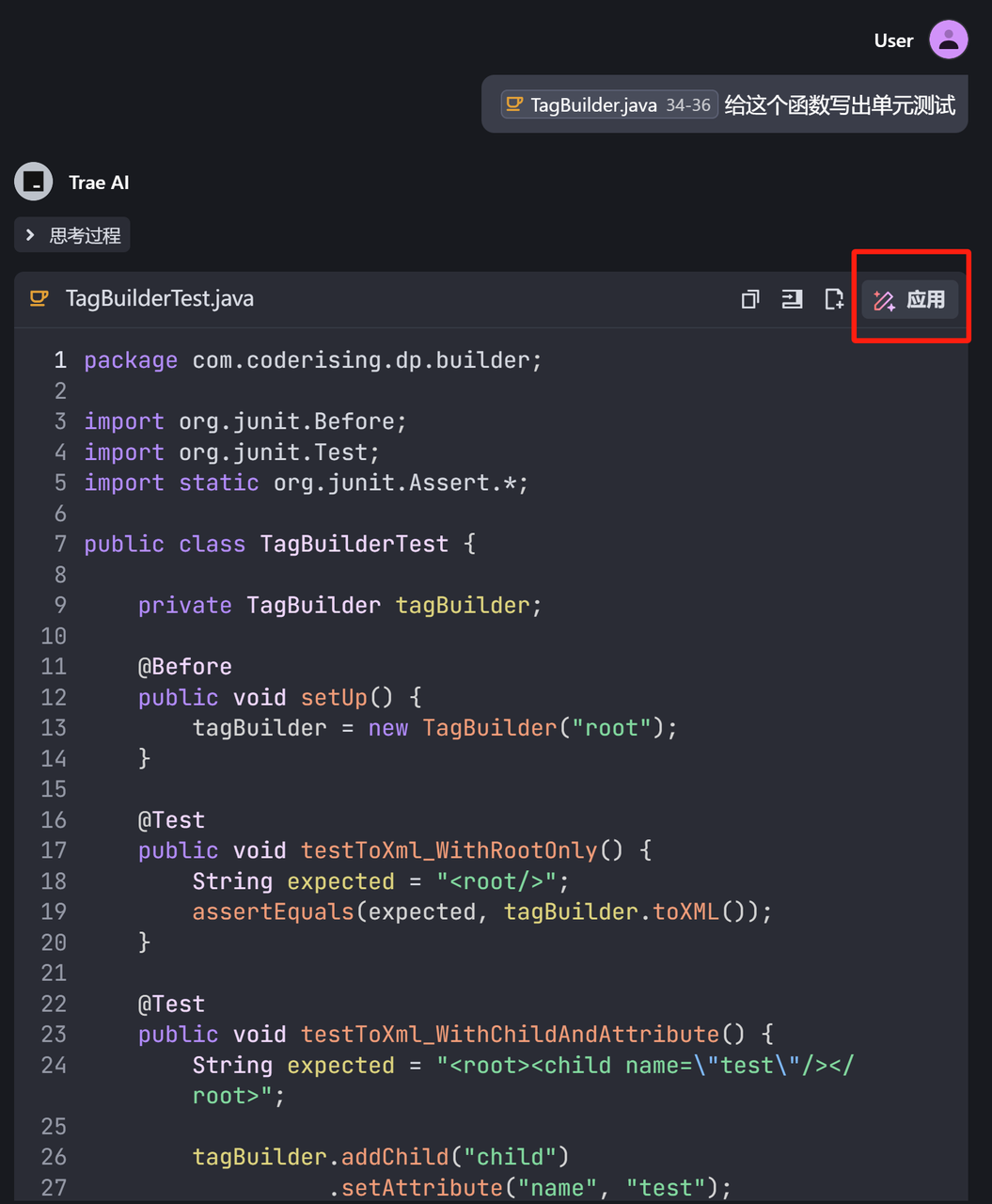Click the Java file icon beside TagBuilderTest.java

pos(39,298)
